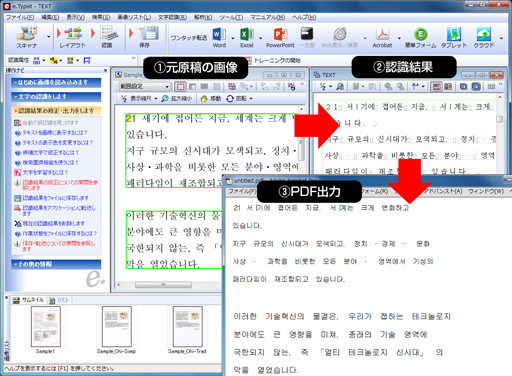Open the 表示(V) menu
The height and width of the screenshot is (376, 512).
click(76, 17)
